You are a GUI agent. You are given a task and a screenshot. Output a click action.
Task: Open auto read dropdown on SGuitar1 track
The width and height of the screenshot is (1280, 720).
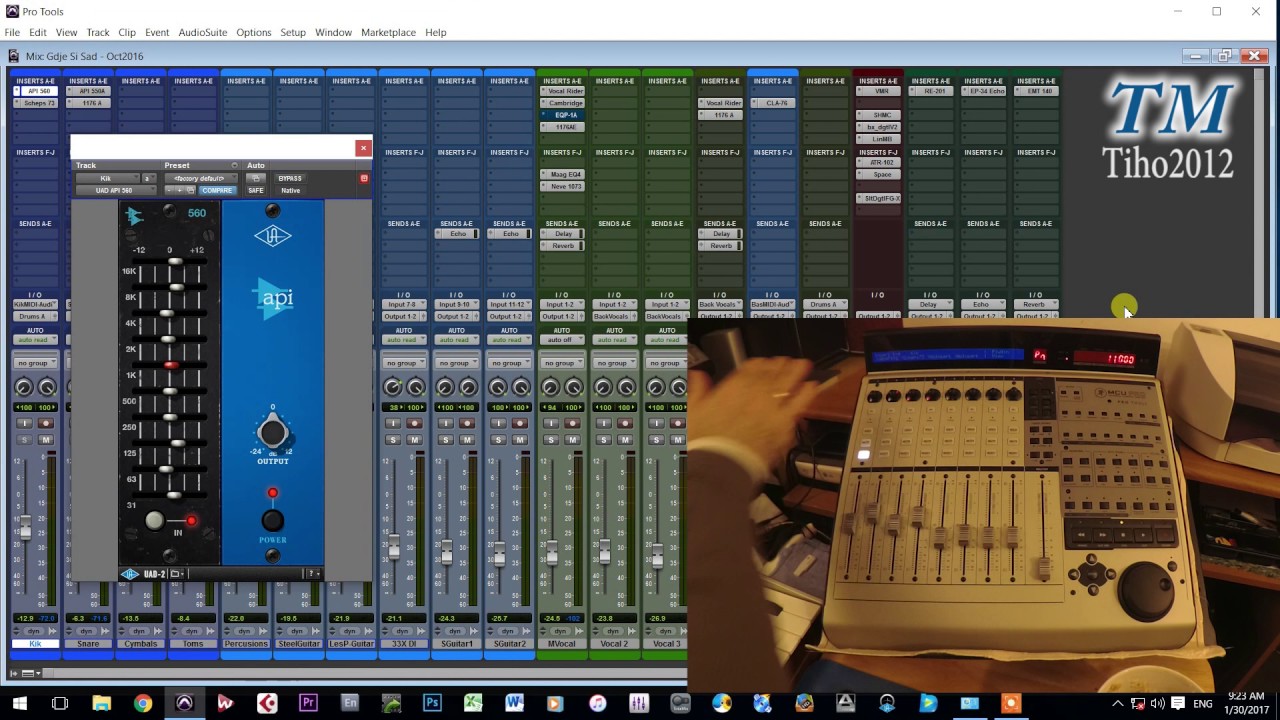pos(457,340)
